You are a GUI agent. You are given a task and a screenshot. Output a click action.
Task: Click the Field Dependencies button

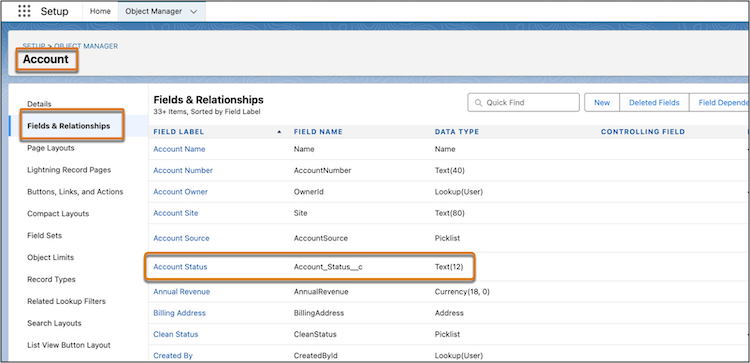point(719,102)
